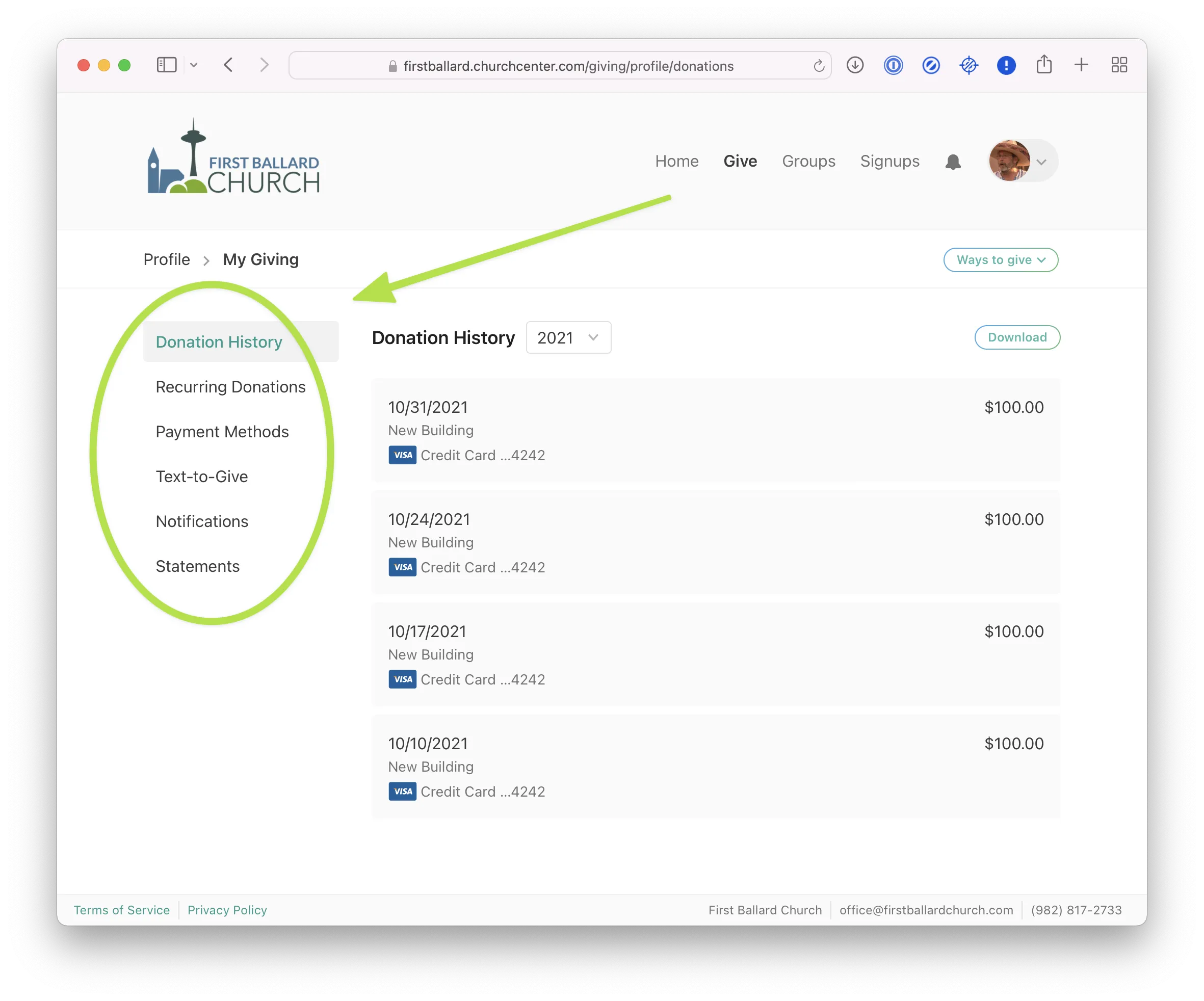Click the notifications bell icon

click(952, 162)
